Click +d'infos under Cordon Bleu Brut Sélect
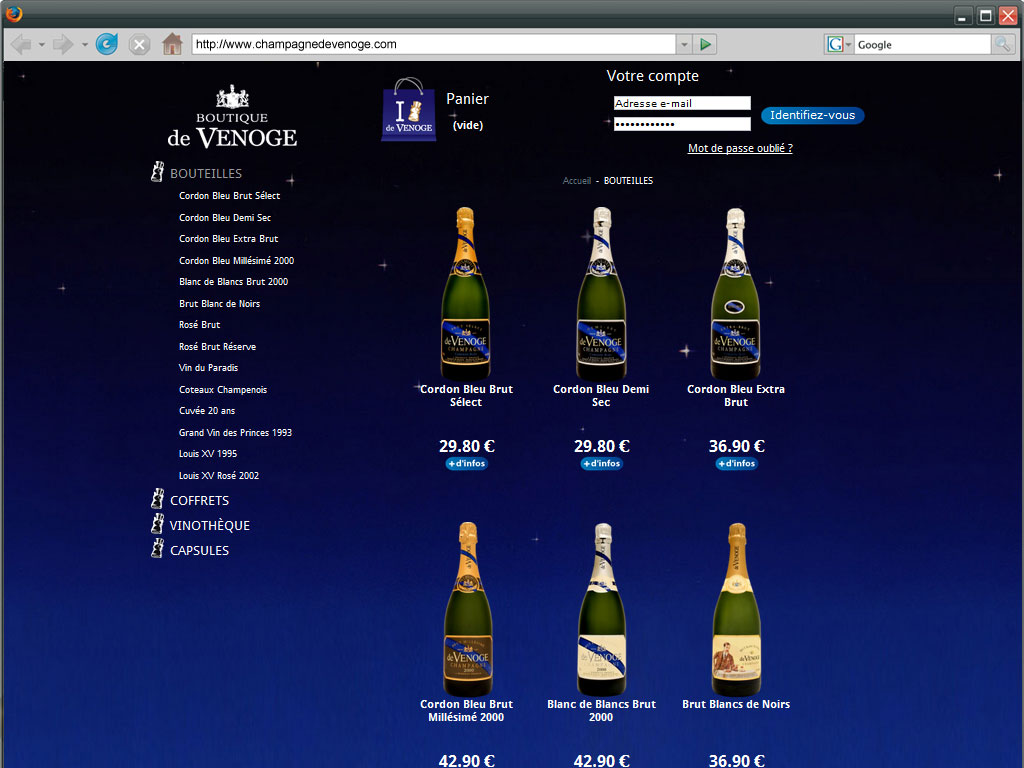The image size is (1024, 768). click(466, 464)
